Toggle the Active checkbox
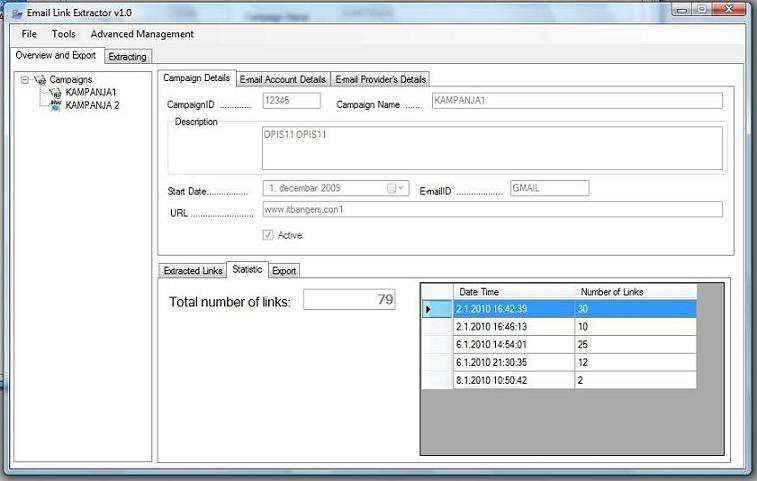757x481 pixels. point(267,235)
